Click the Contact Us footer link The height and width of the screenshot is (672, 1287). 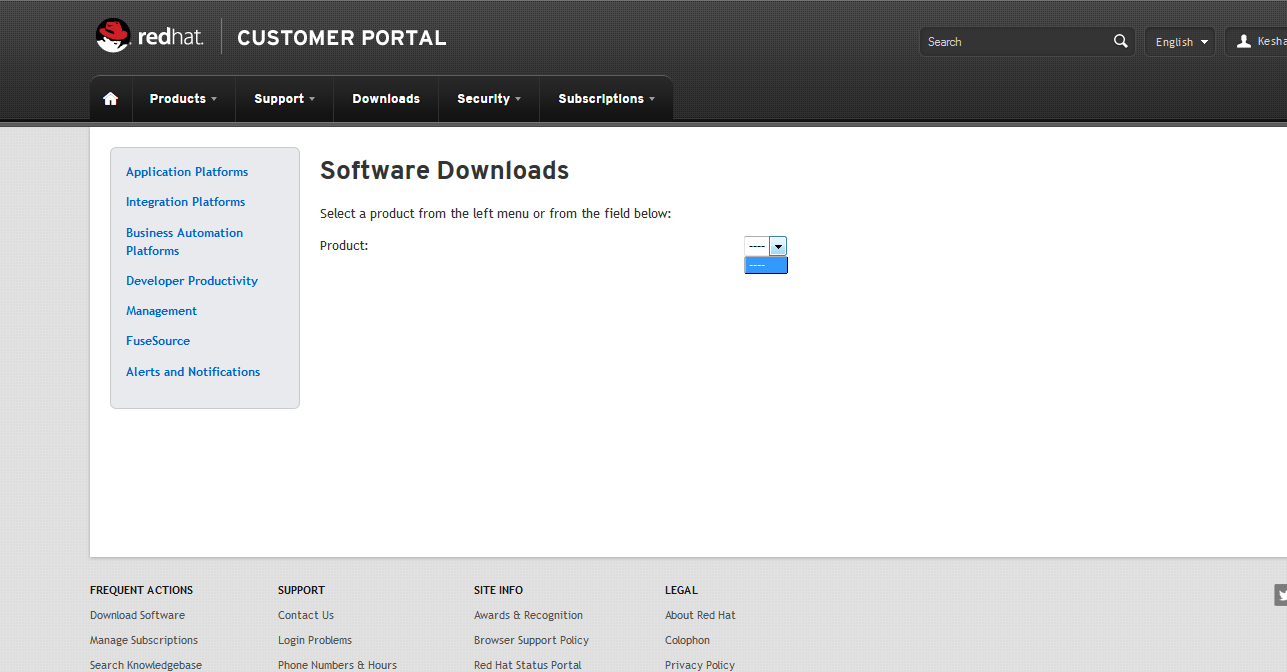(306, 615)
